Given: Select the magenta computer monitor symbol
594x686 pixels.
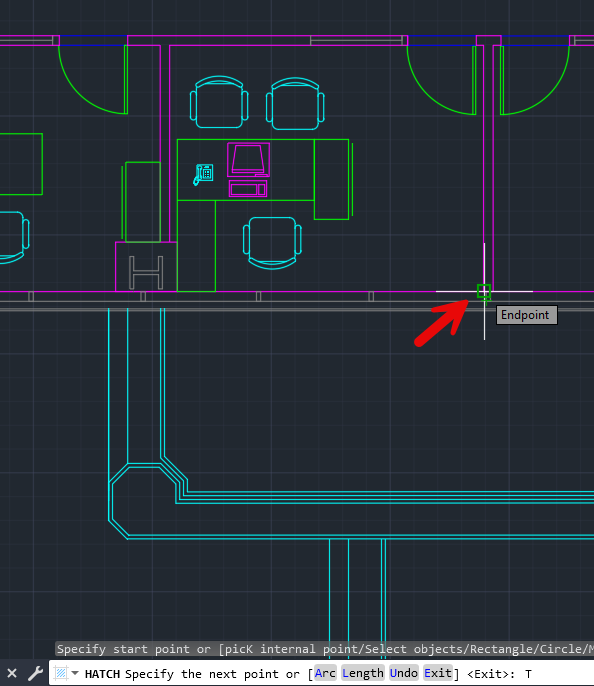Looking at the screenshot, I should click(248, 160).
